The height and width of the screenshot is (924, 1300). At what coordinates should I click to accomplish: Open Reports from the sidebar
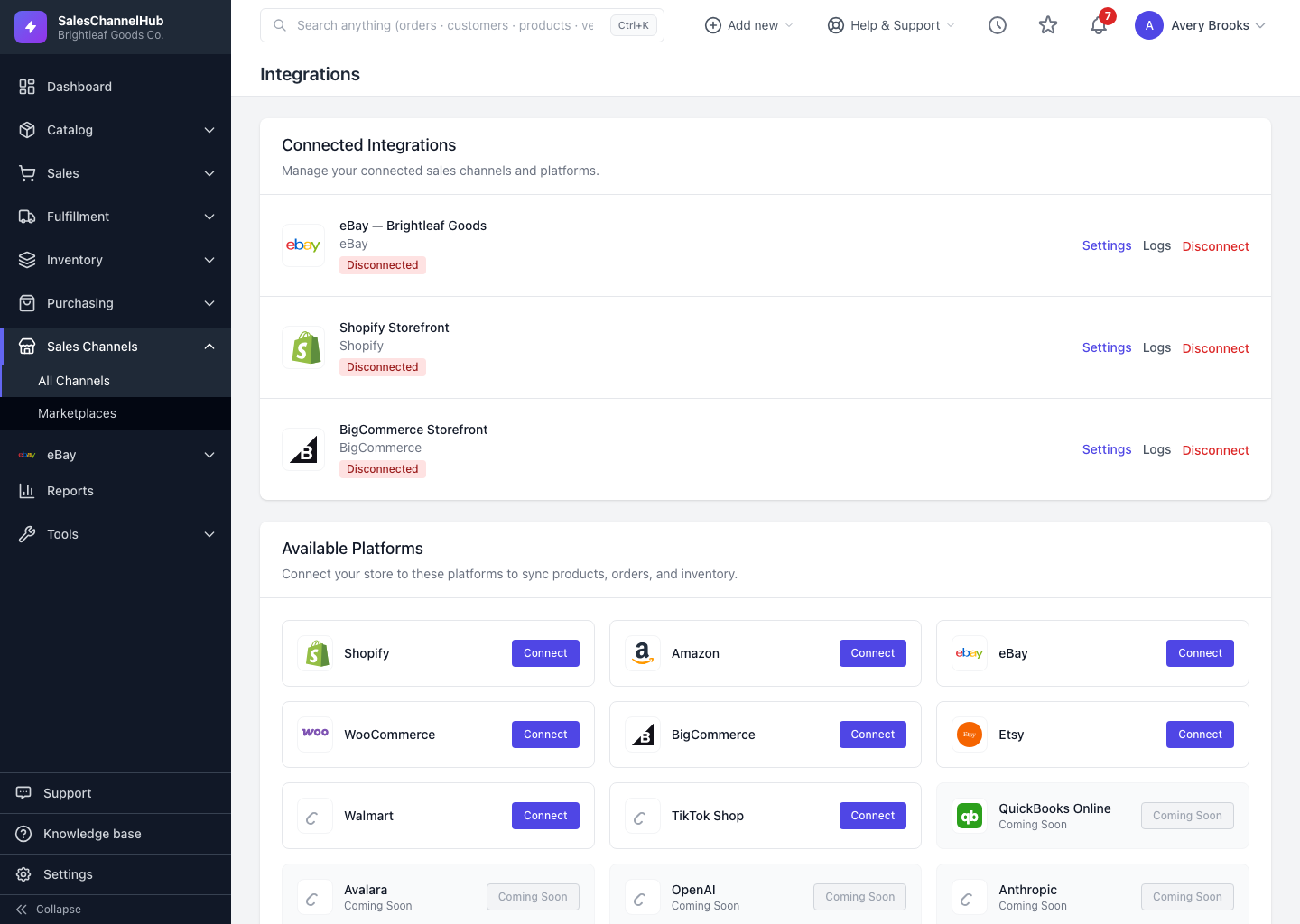coord(116,491)
